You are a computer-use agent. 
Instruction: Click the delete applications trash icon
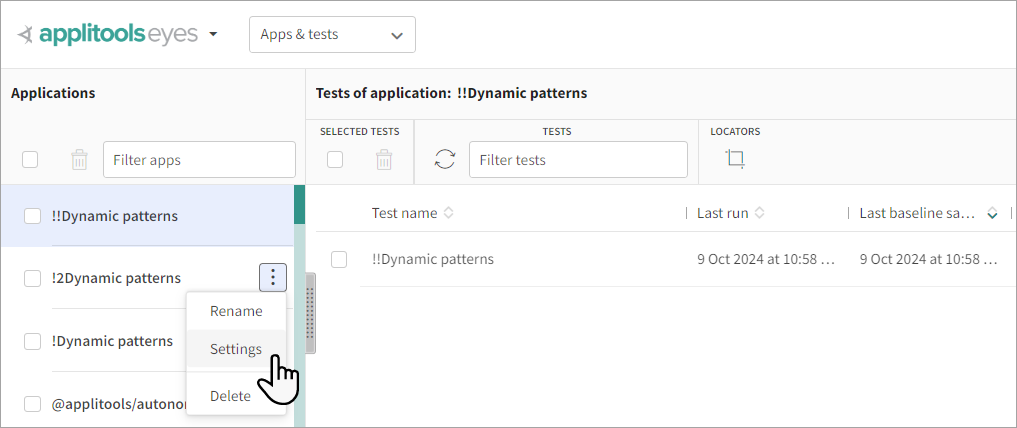tap(80, 160)
